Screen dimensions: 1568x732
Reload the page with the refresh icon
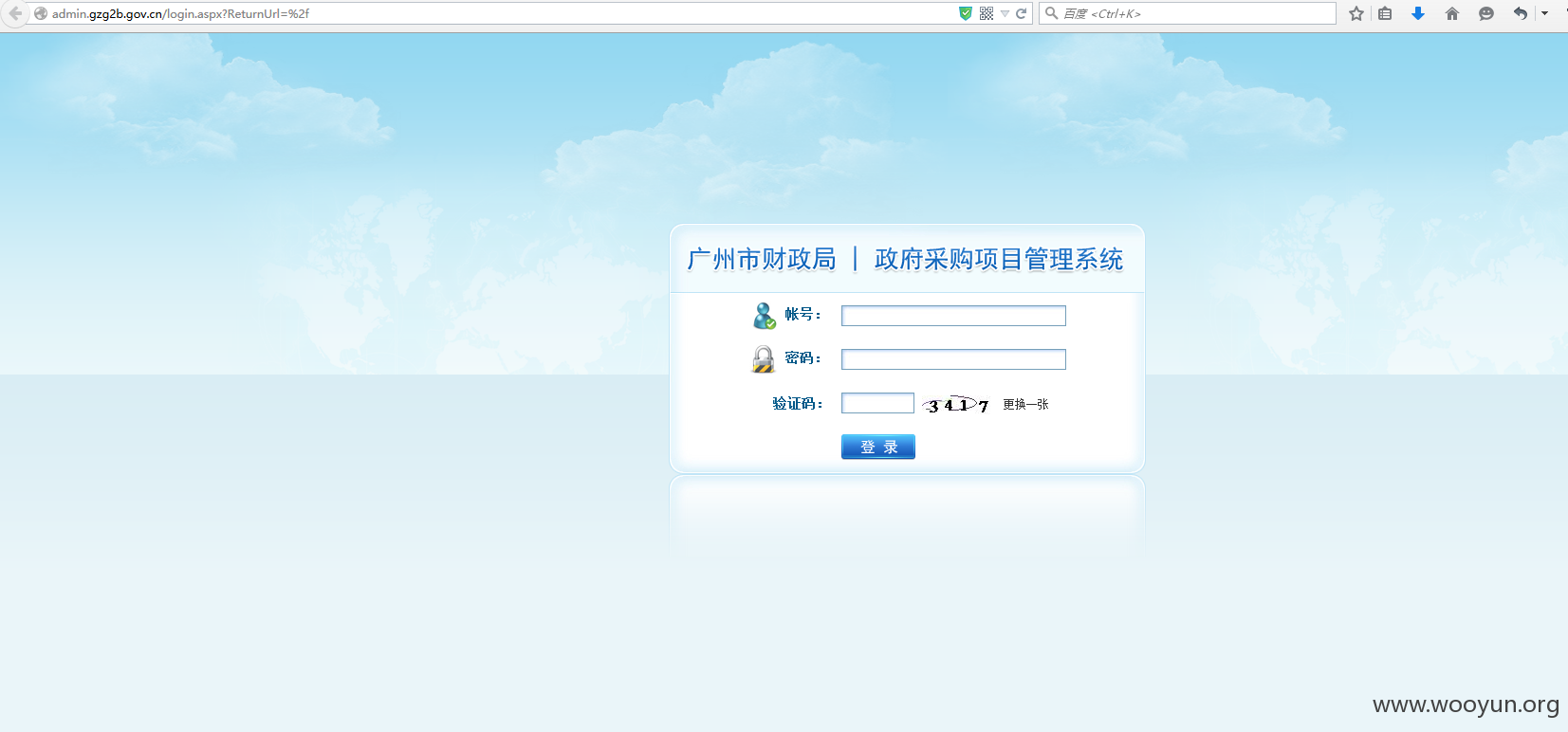tap(1022, 13)
